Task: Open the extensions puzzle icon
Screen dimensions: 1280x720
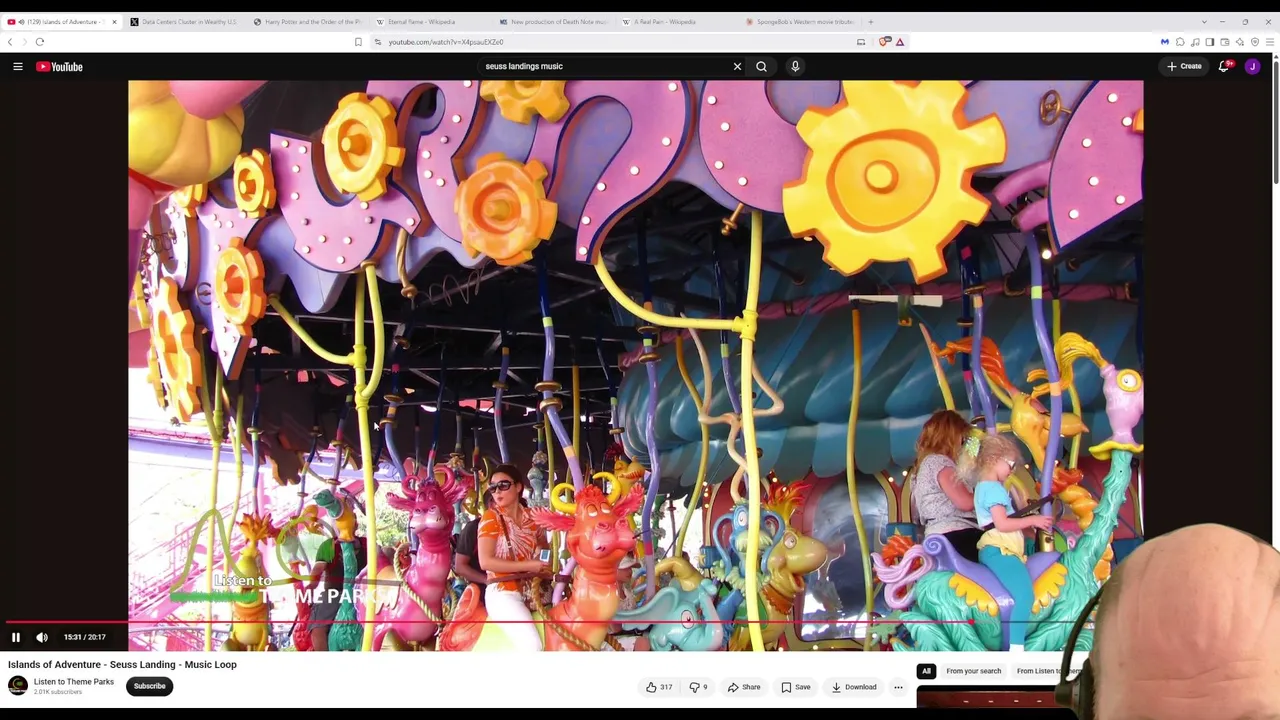Action: [1180, 42]
